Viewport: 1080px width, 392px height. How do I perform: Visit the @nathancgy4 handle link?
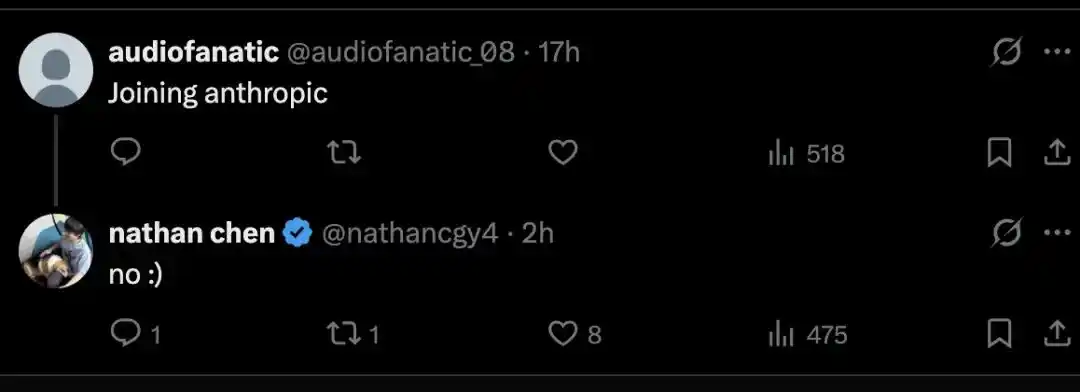pyautogui.click(x=410, y=234)
